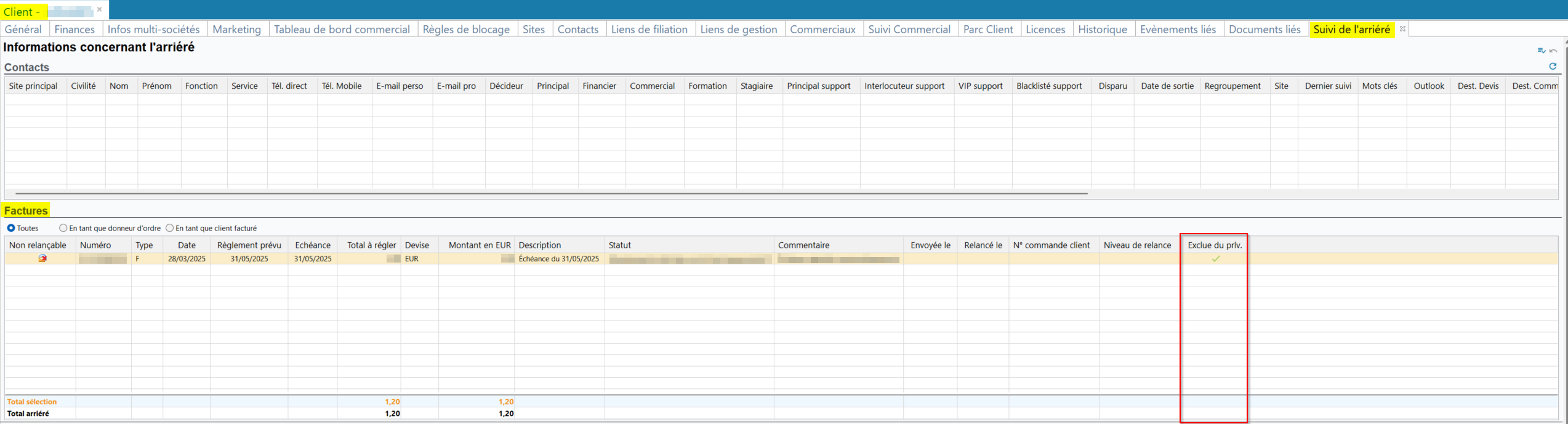1568x424 pixels.
Task: Open the Documents liés tab
Action: click(1264, 30)
